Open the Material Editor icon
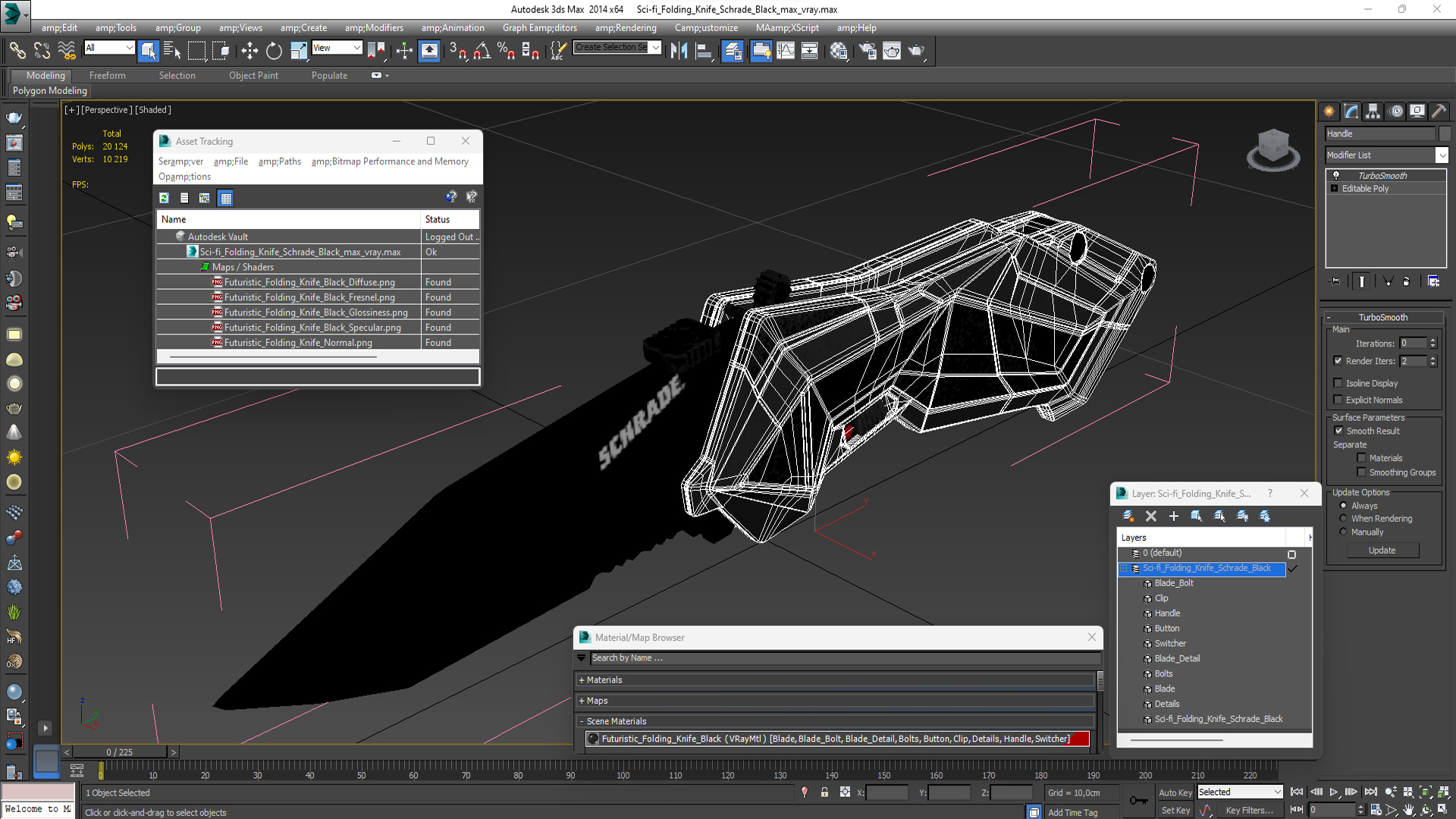 click(x=839, y=51)
